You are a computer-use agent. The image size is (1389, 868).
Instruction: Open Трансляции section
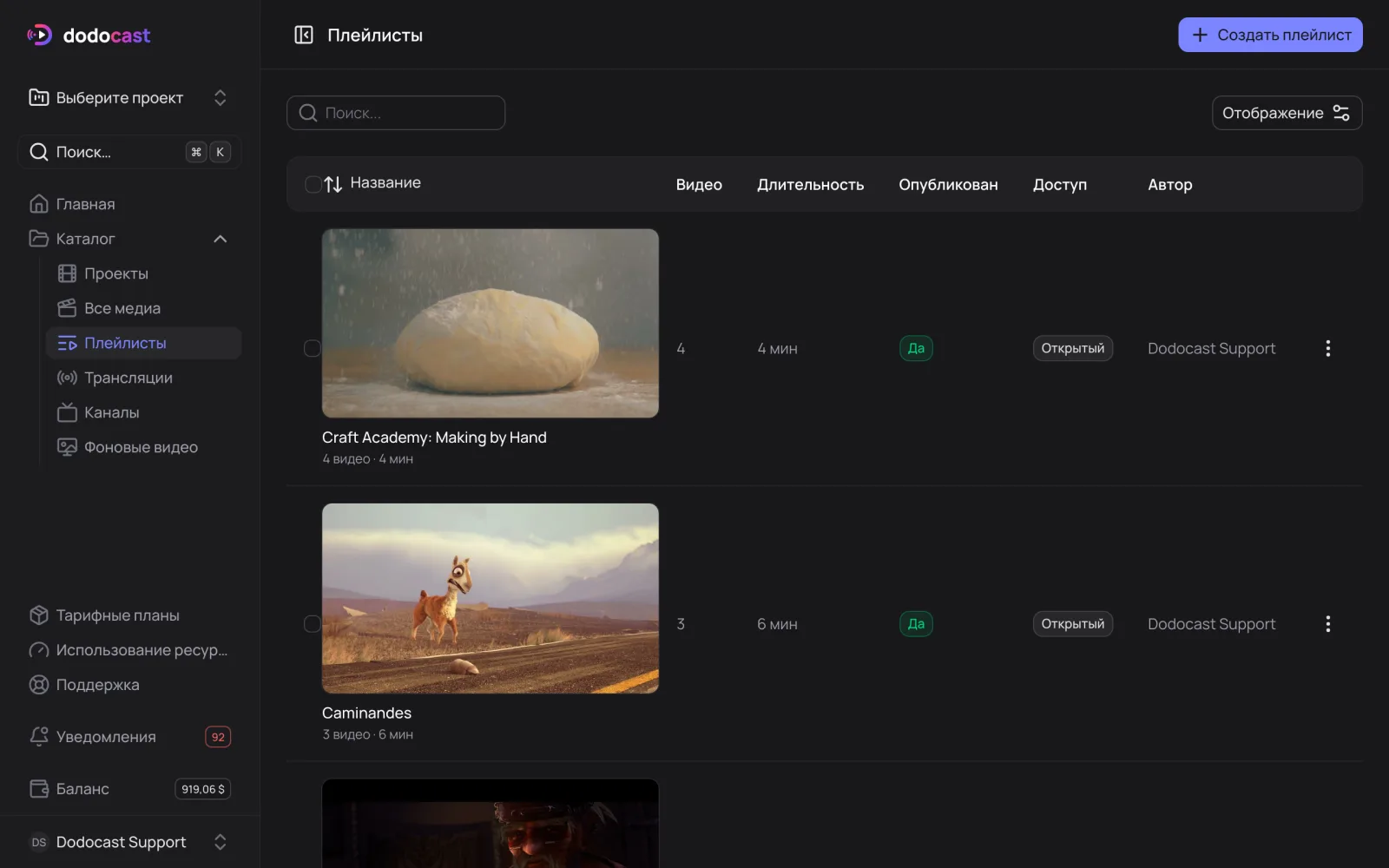[143, 378]
